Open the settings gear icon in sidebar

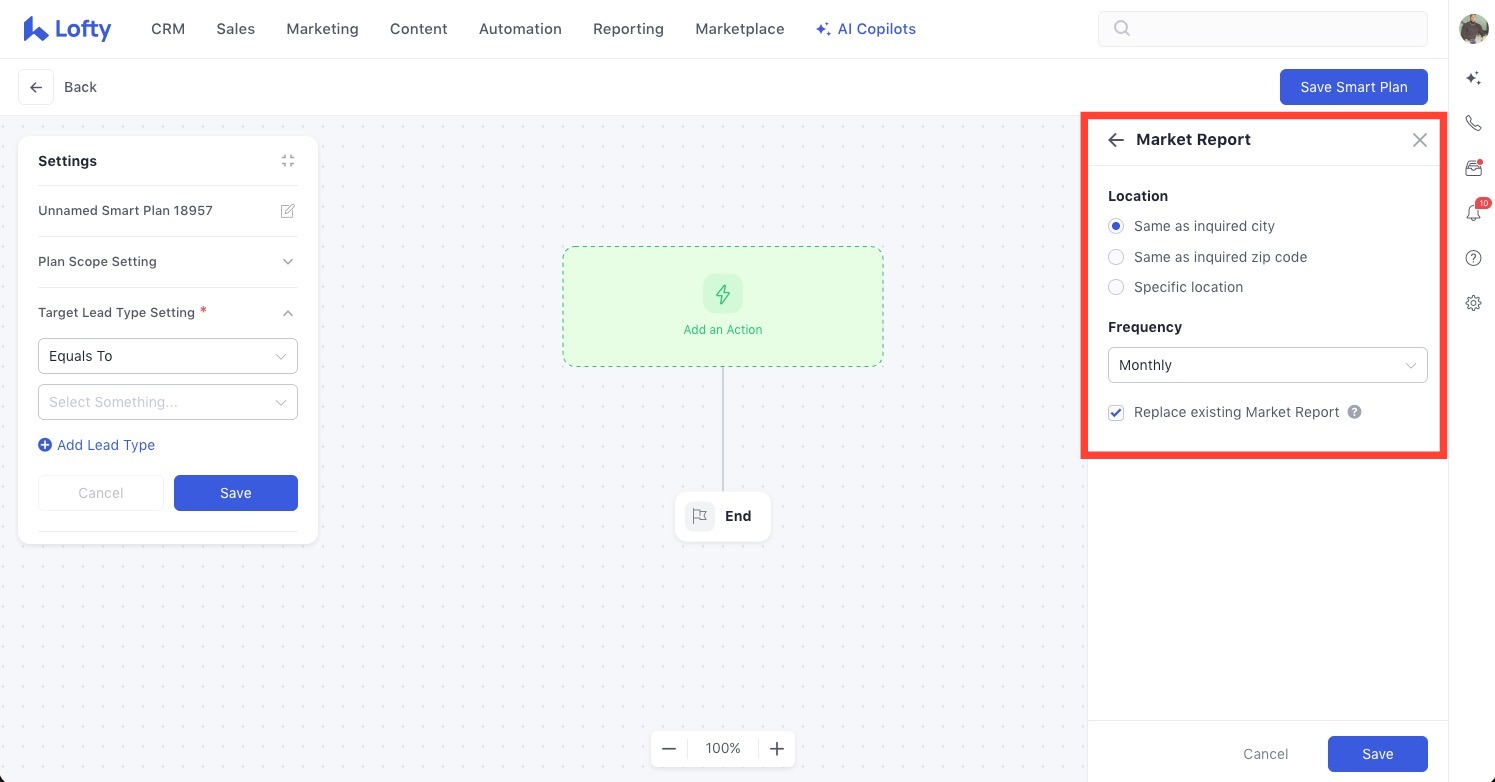(x=1473, y=303)
